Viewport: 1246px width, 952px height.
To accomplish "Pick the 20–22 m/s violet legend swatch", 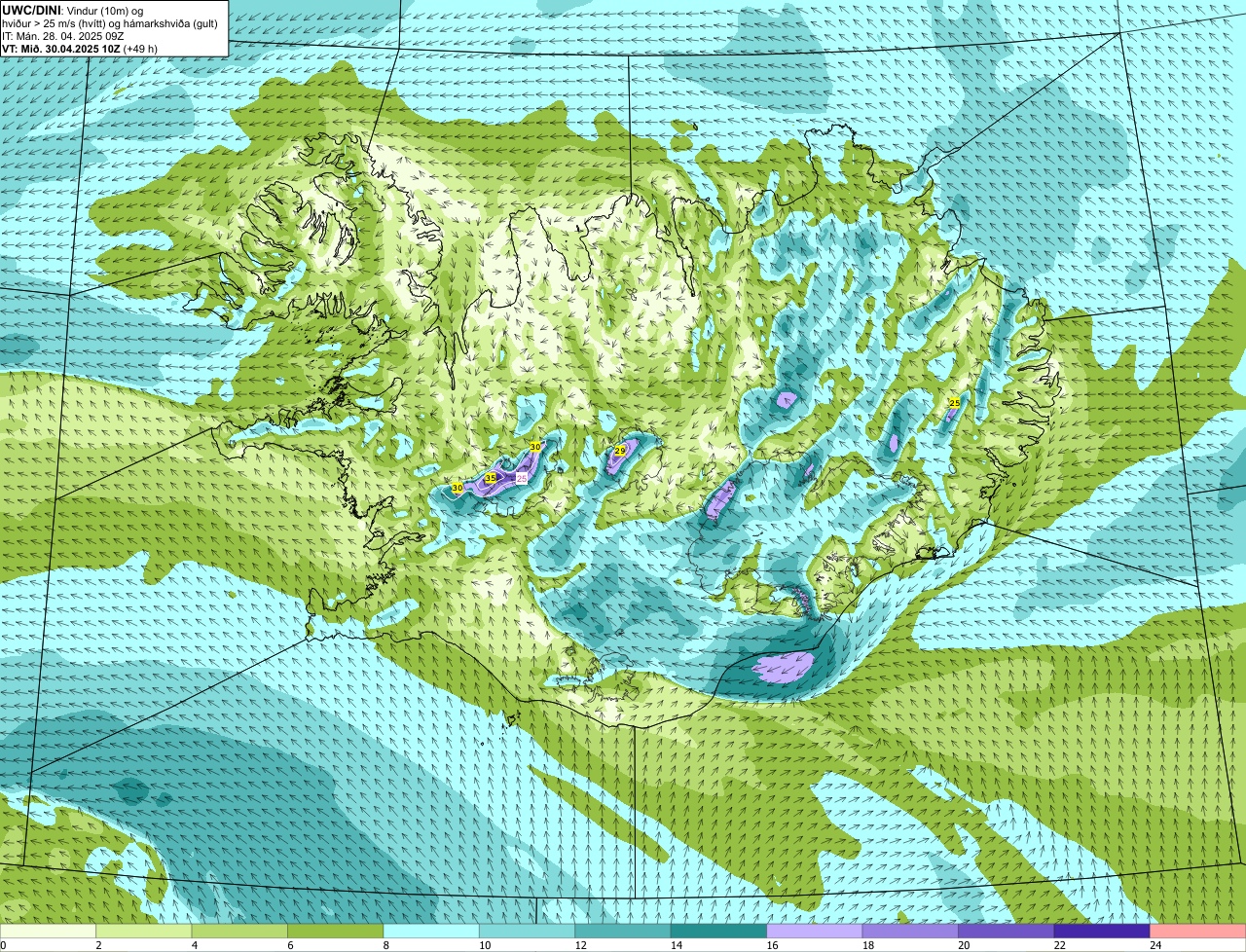I will [x=1007, y=932].
